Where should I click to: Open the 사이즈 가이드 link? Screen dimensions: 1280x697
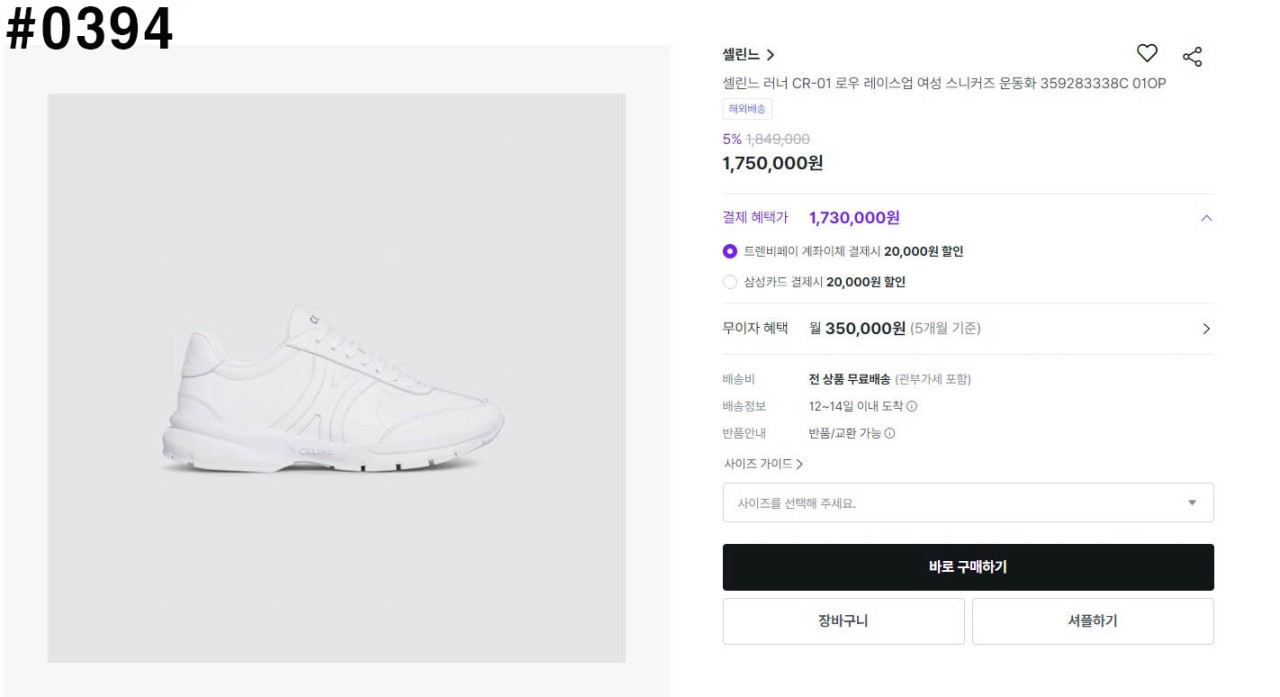763,464
